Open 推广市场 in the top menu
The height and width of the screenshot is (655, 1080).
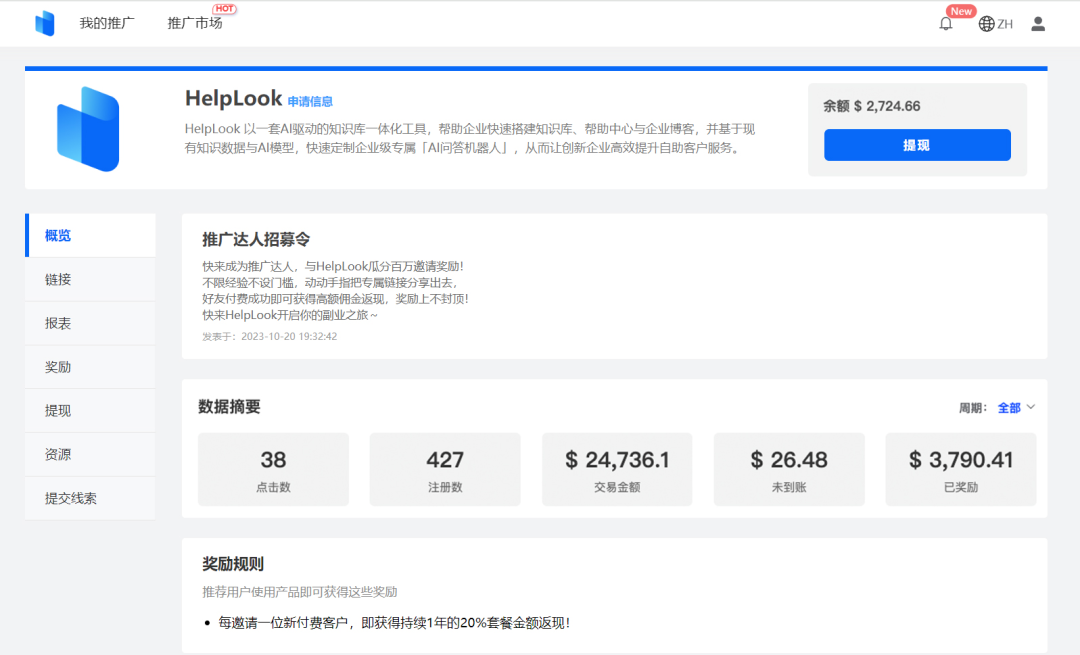coord(195,23)
